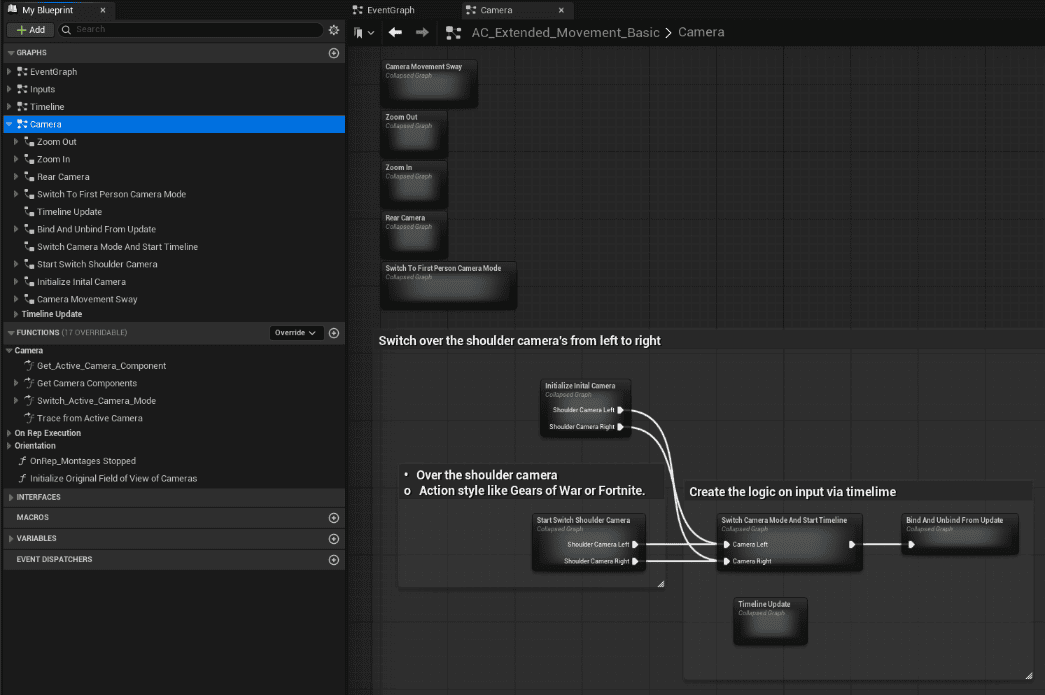
Task: Expand the Rear Camera subgraph
Action: pyautogui.click(x=16, y=177)
